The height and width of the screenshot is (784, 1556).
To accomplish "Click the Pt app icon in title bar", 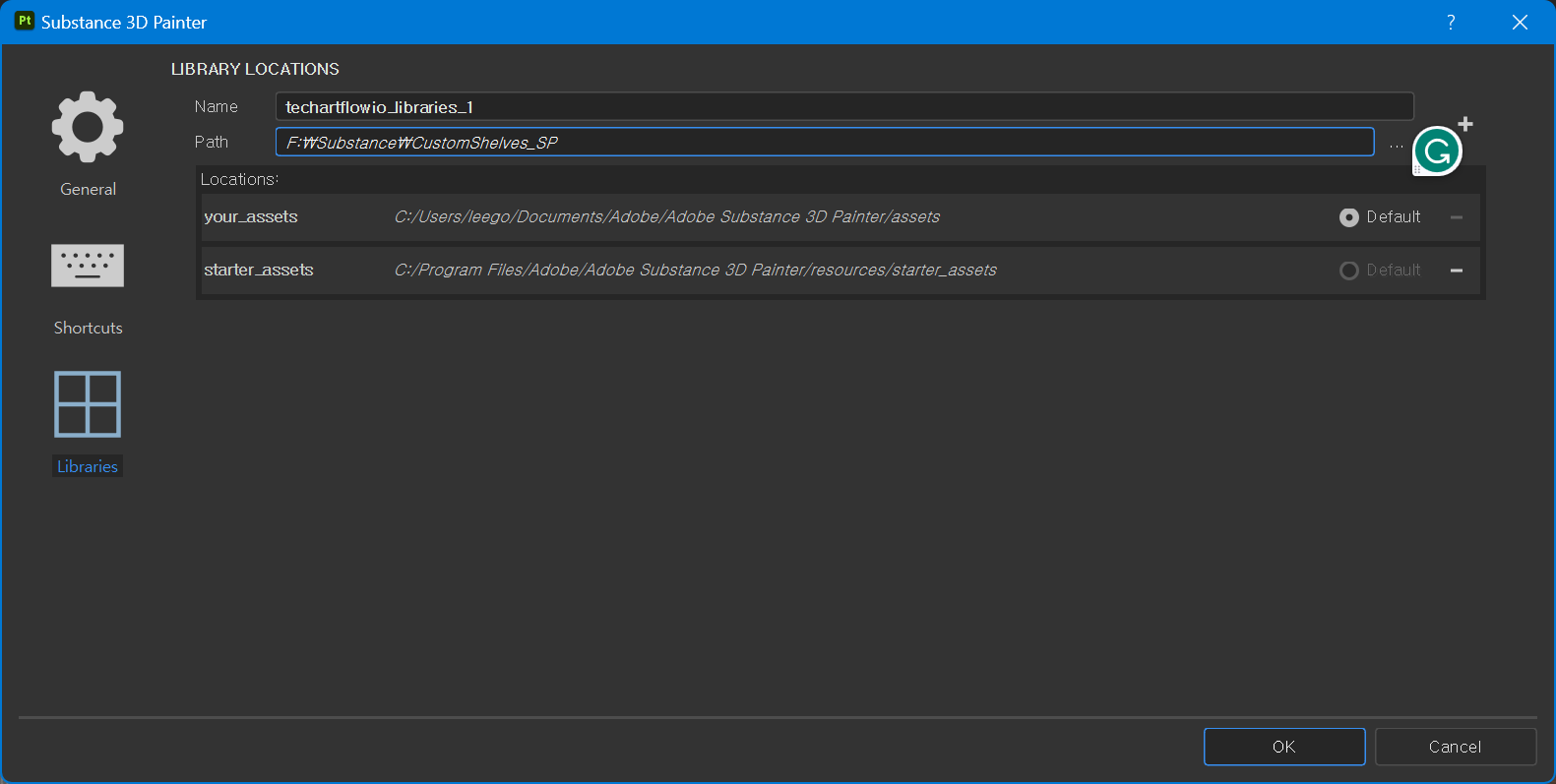I will pos(25,21).
